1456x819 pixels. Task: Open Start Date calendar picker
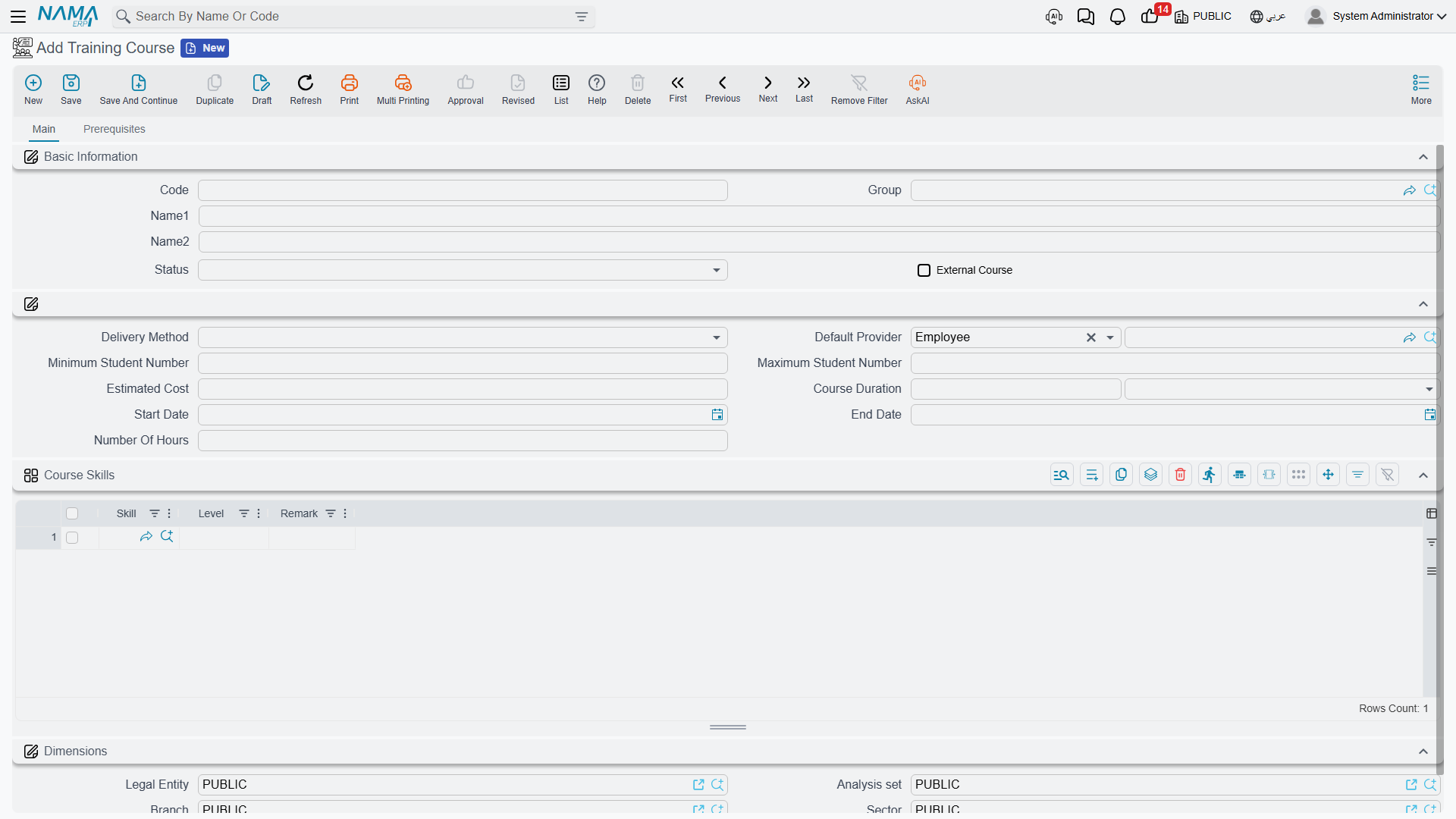[717, 415]
